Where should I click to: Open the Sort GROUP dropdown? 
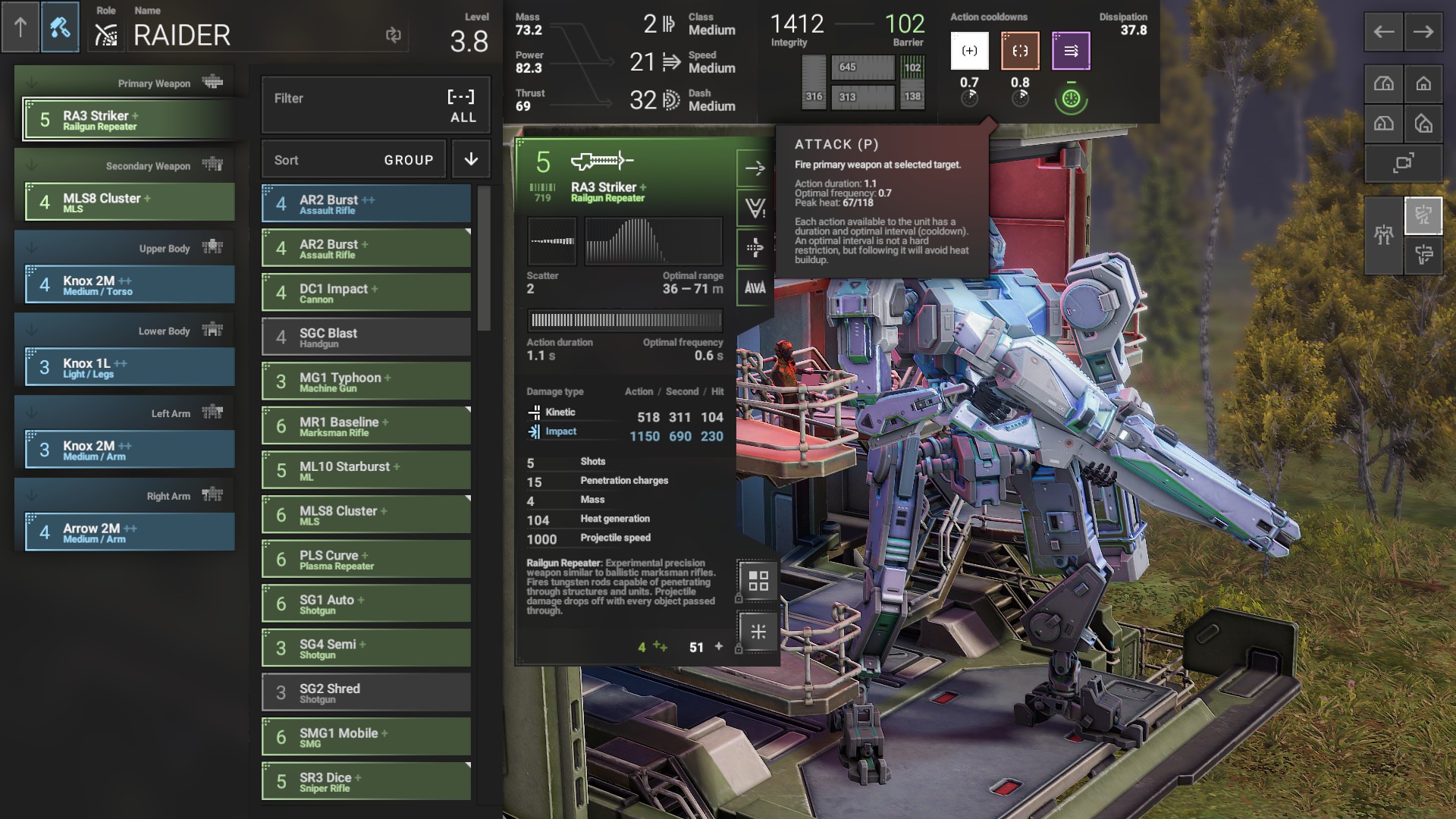tap(353, 160)
